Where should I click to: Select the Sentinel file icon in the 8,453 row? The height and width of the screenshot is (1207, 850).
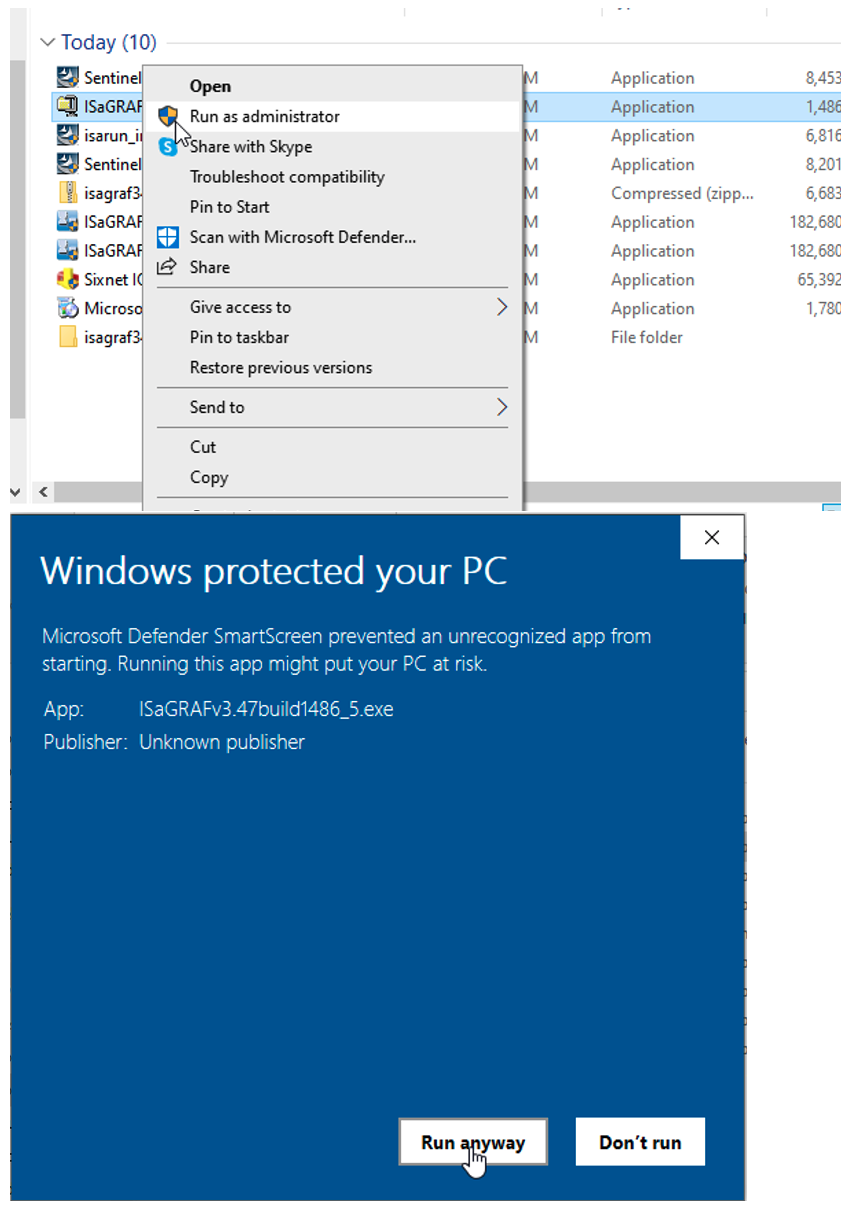(68, 77)
